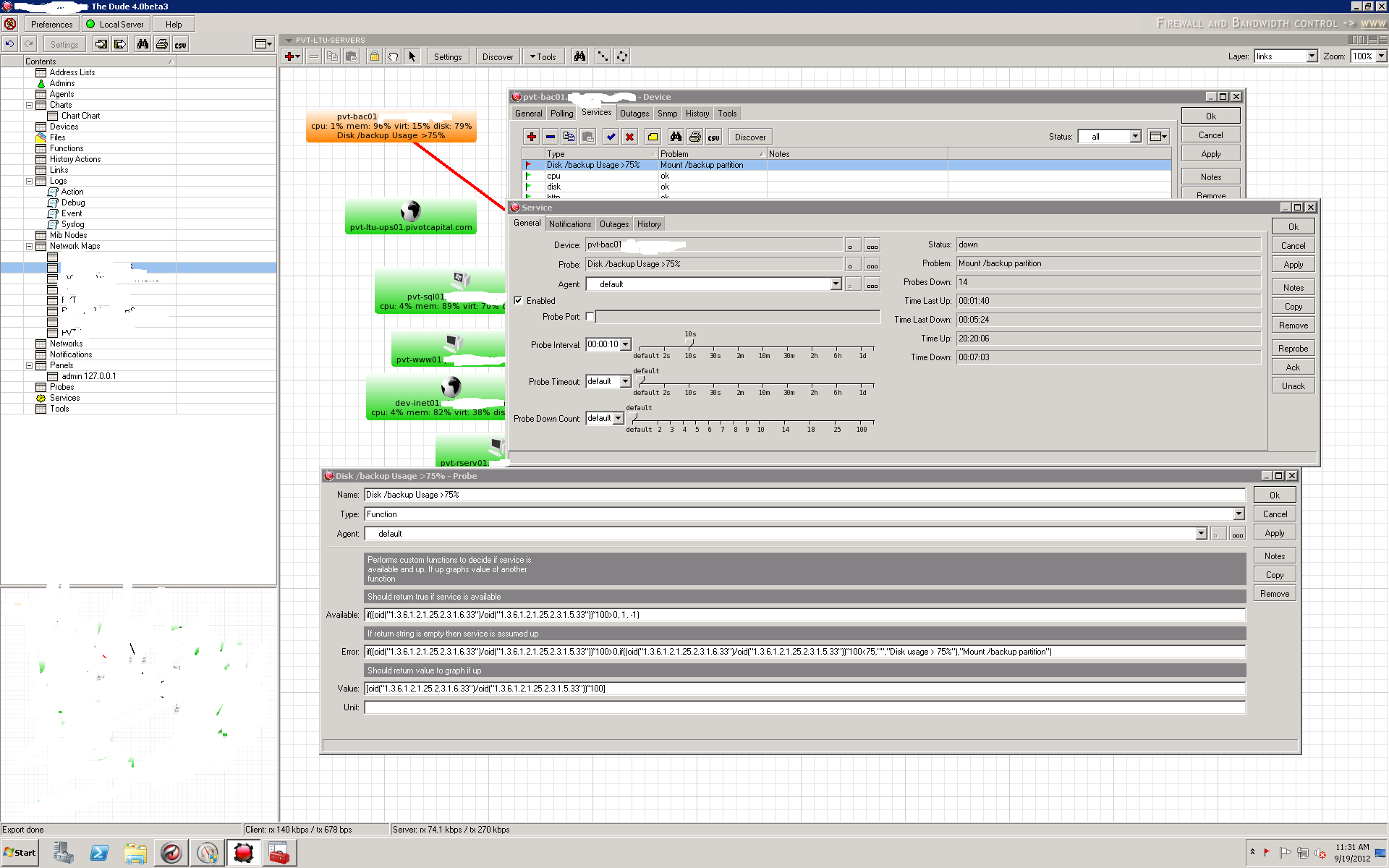
Task: Open the map Tools dropdown menu
Action: [x=543, y=56]
